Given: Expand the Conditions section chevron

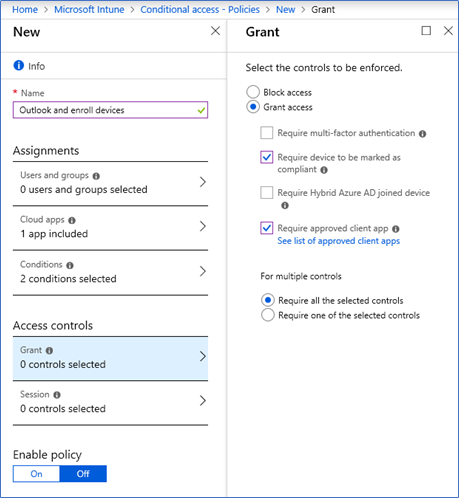Looking at the screenshot, I should [203, 271].
